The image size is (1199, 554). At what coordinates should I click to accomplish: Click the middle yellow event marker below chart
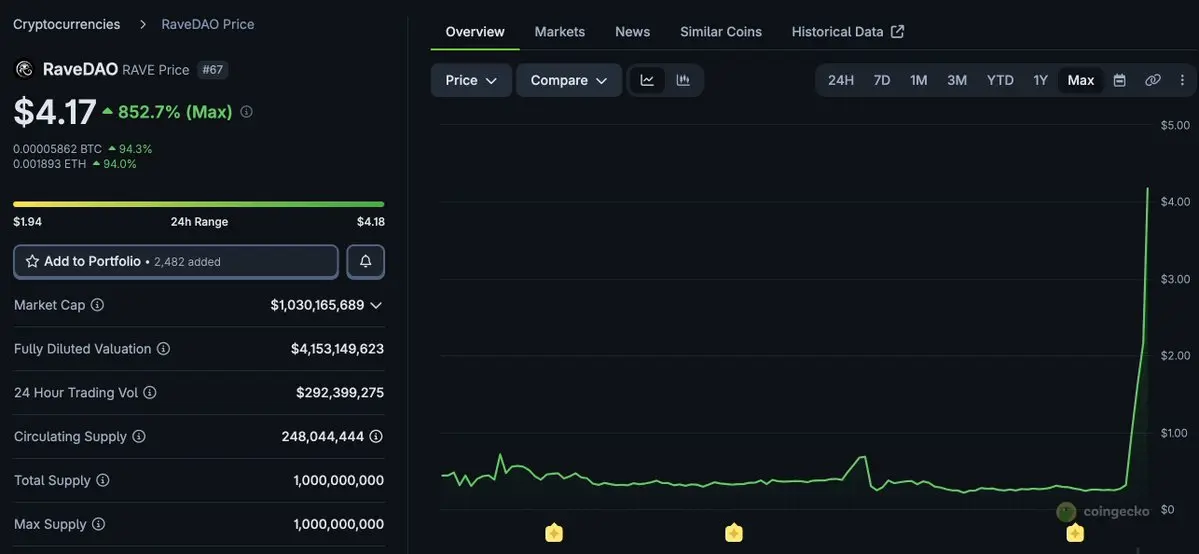[733, 533]
